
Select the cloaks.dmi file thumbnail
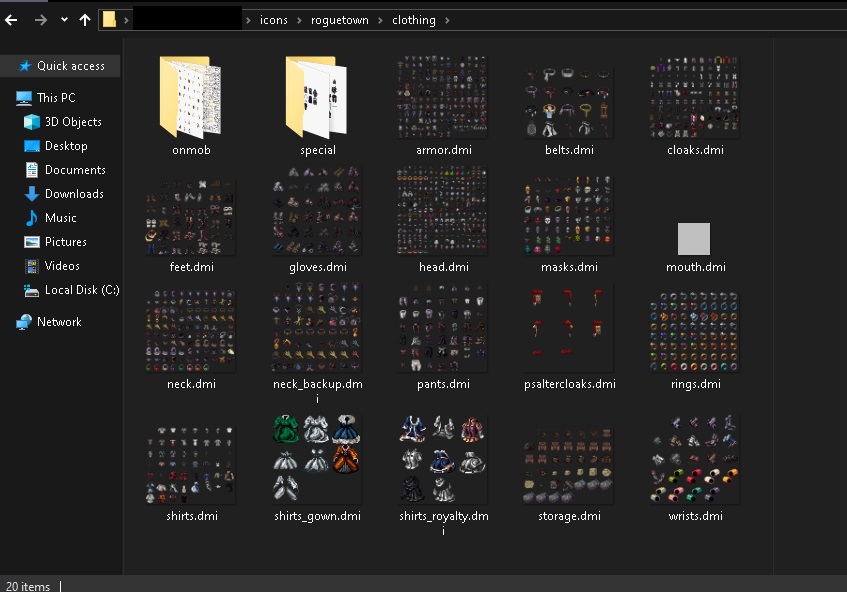tap(694, 97)
